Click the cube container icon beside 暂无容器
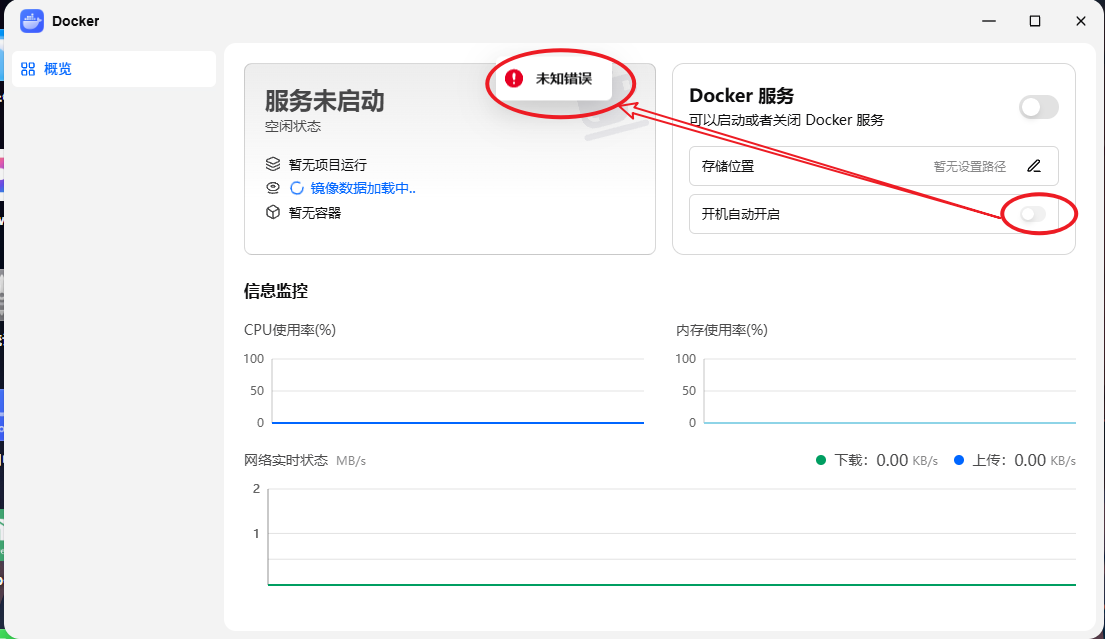Viewport: 1105px width, 639px height. tap(273, 212)
